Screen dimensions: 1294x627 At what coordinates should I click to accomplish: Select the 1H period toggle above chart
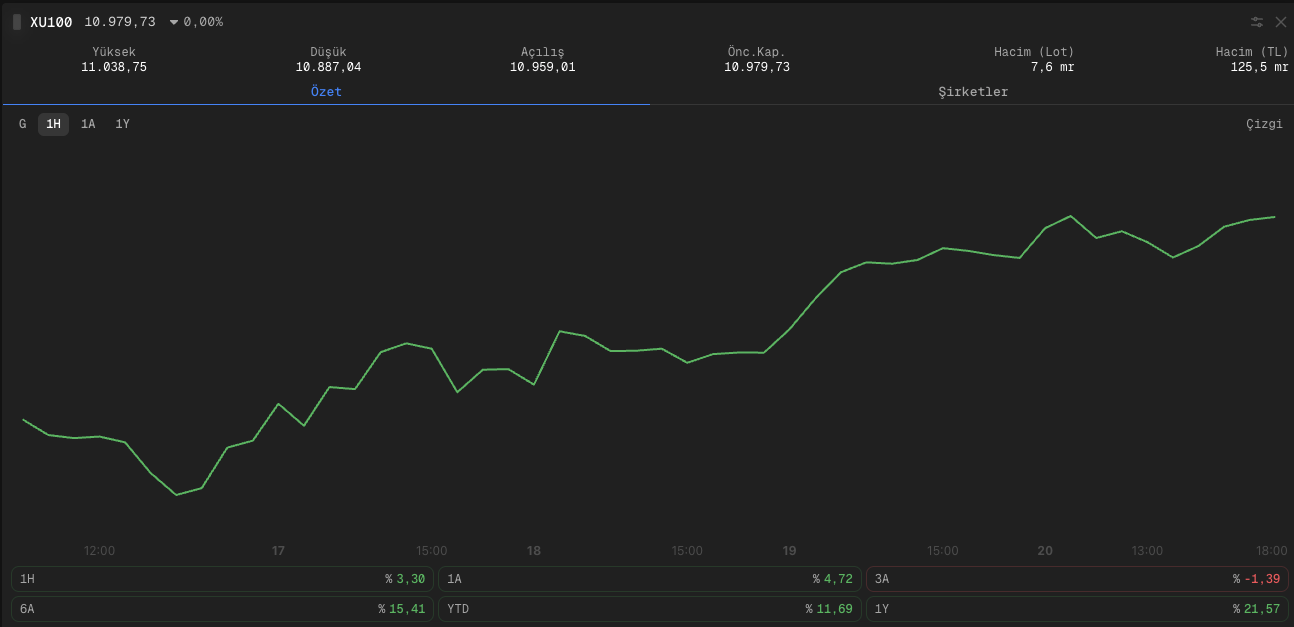[54, 124]
